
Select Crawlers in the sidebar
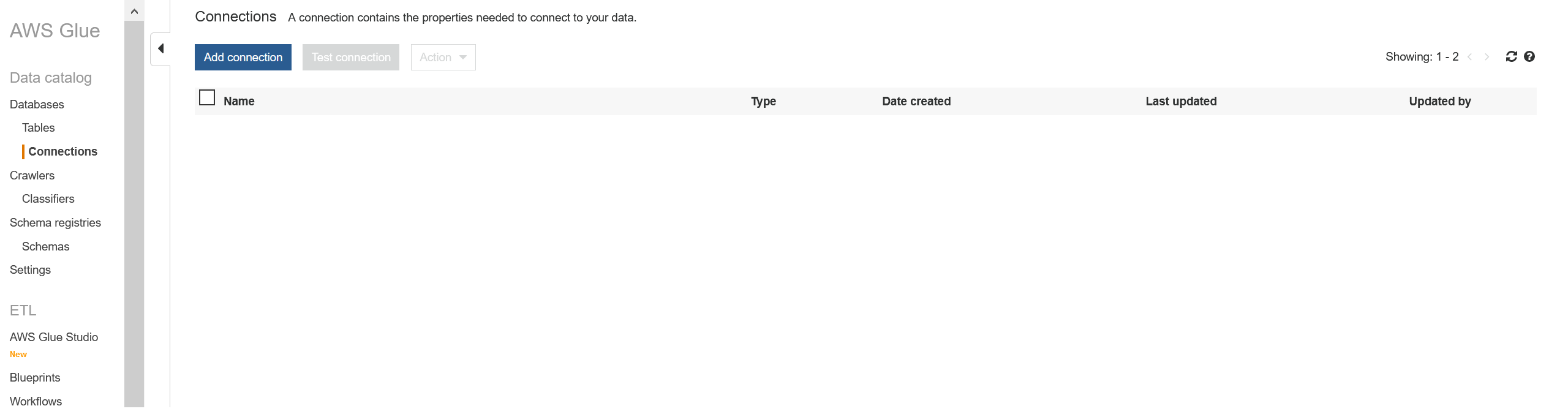(32, 176)
